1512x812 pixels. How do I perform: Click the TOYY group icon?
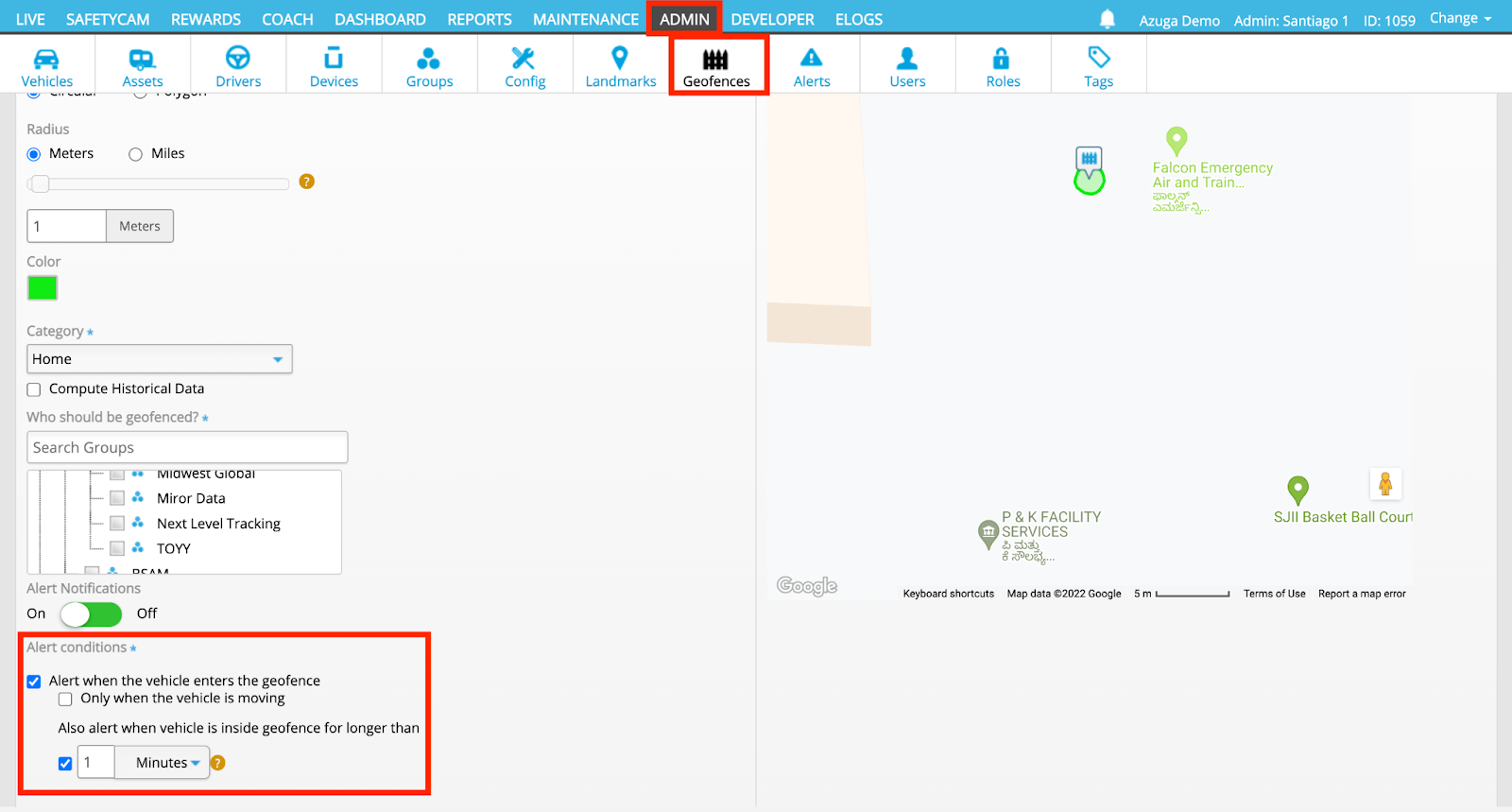(138, 547)
